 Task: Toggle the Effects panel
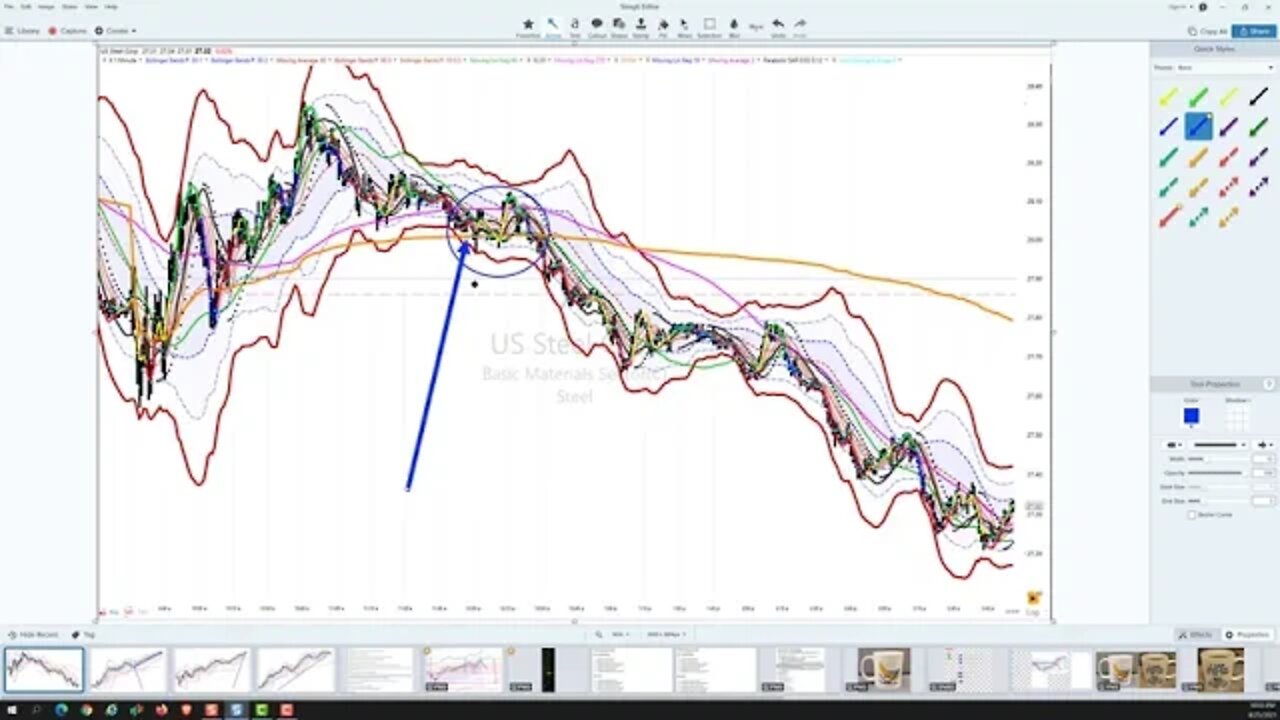[1196, 634]
